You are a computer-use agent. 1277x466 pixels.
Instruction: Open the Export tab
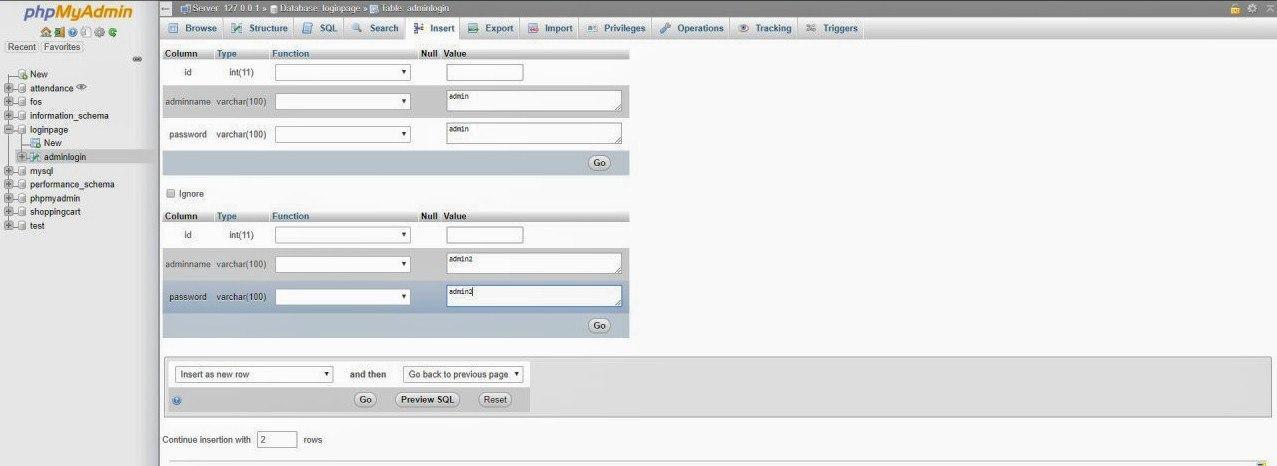(x=490, y=28)
